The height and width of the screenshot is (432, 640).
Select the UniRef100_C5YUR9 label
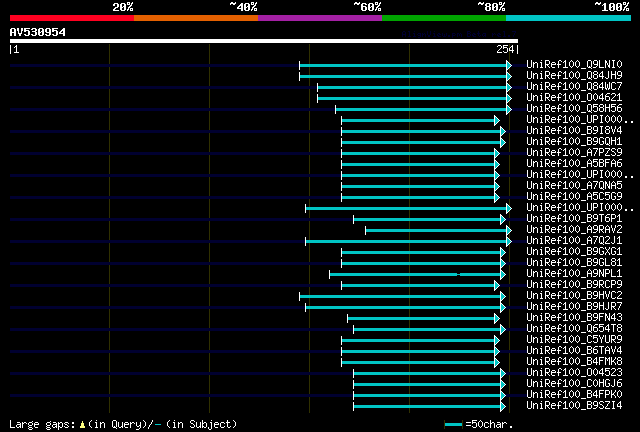coord(574,340)
